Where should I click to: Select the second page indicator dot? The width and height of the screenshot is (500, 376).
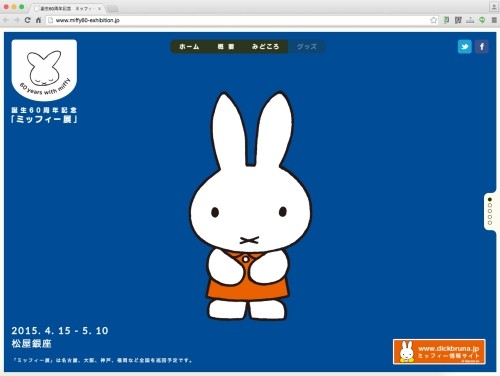[x=490, y=205]
